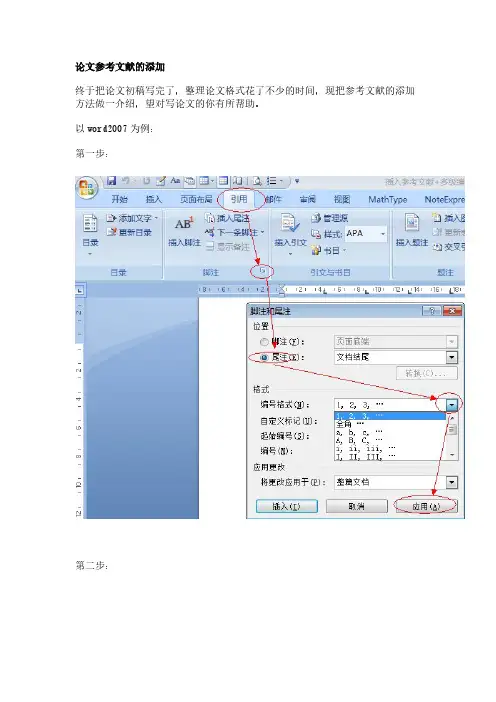
Task: Click the format list scrollbar up arrow
Action: (x=452, y=417)
